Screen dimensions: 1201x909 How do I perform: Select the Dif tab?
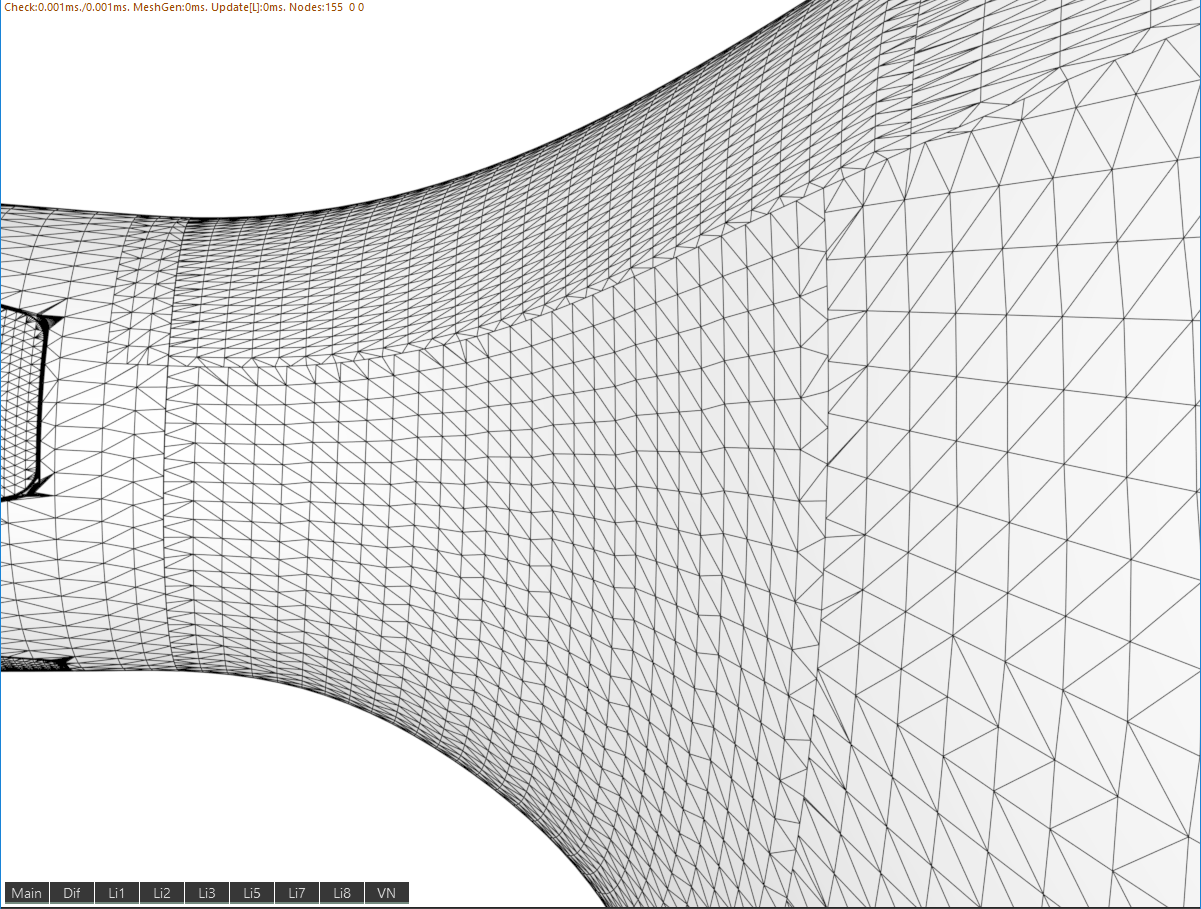tap(72, 893)
